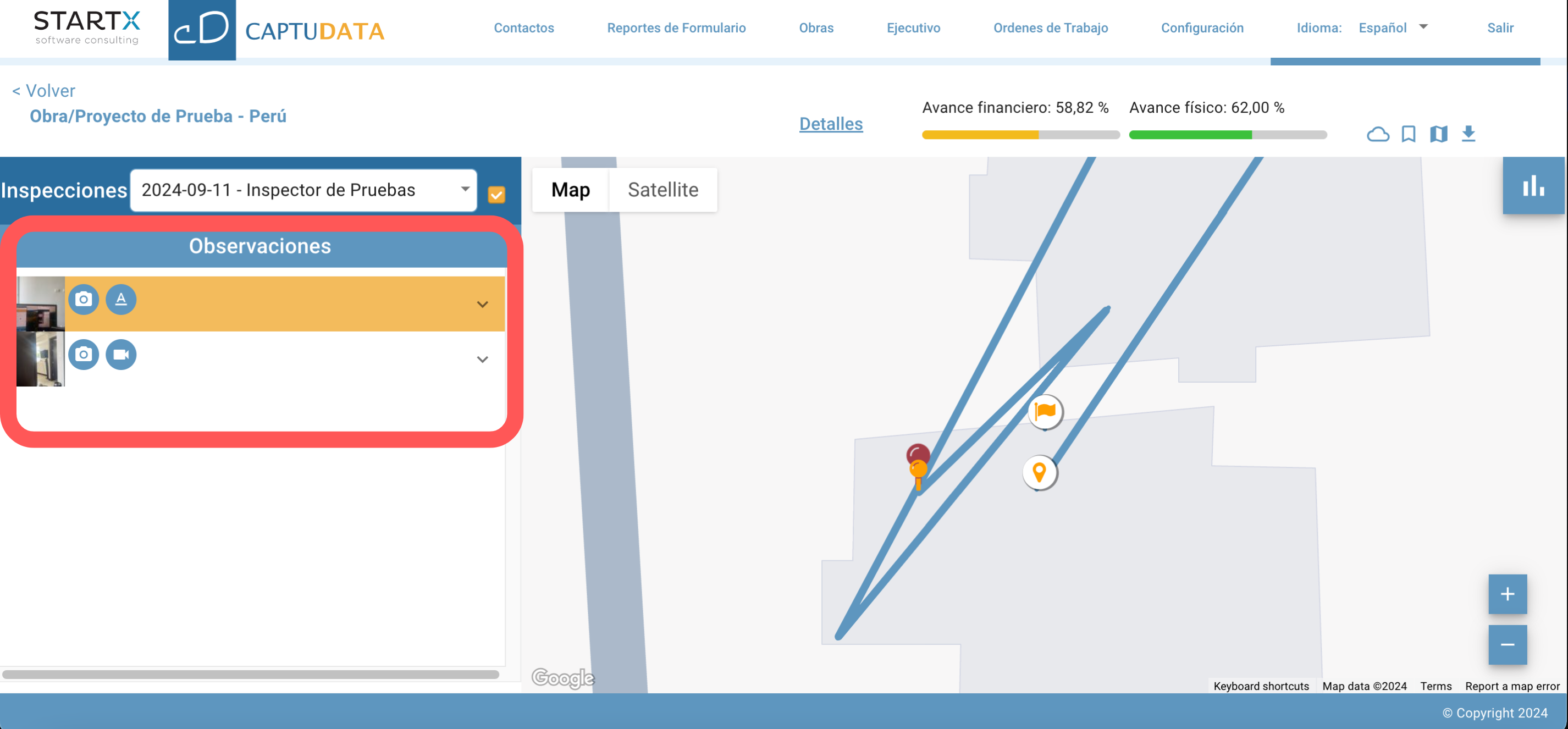Open the Inspecciones date dropdown

tap(303, 190)
